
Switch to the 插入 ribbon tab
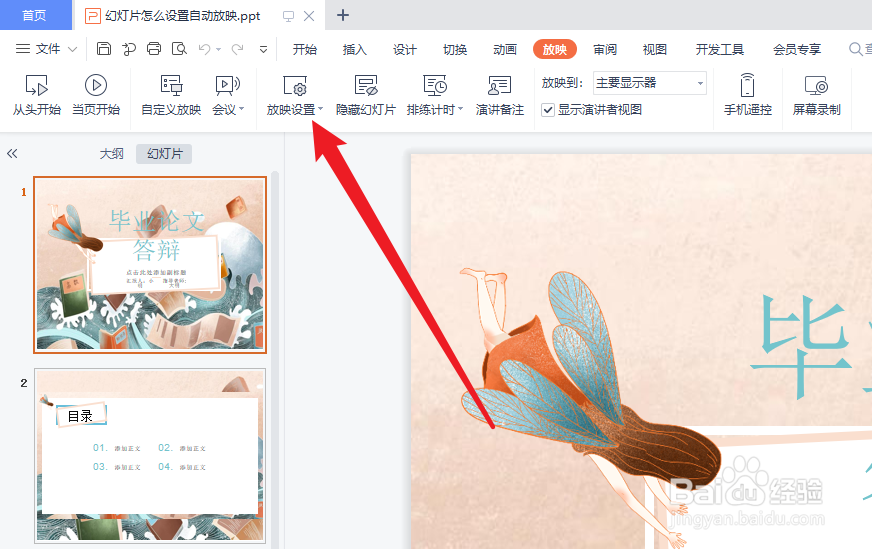(354, 50)
